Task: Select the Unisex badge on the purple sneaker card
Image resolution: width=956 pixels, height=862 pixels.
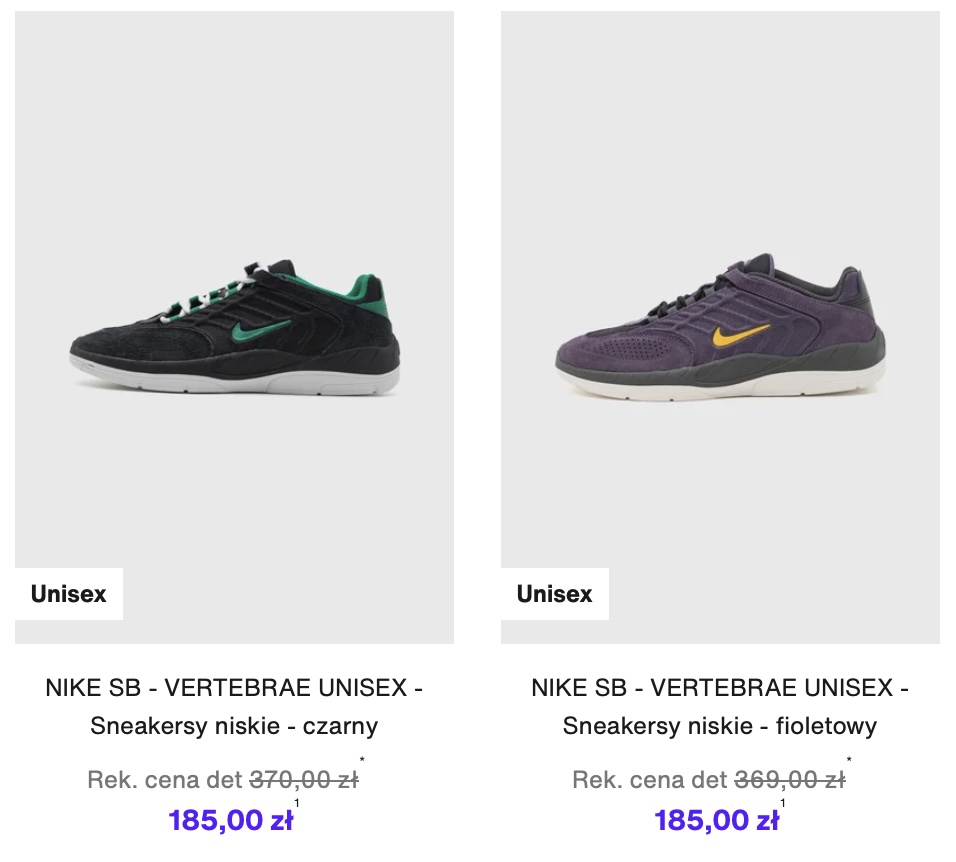Action: (x=554, y=594)
